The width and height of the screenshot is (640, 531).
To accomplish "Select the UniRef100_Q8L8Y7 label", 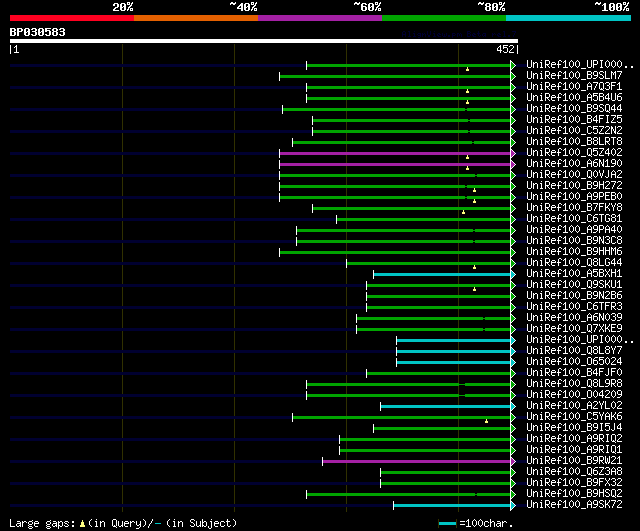I will click(x=574, y=351).
